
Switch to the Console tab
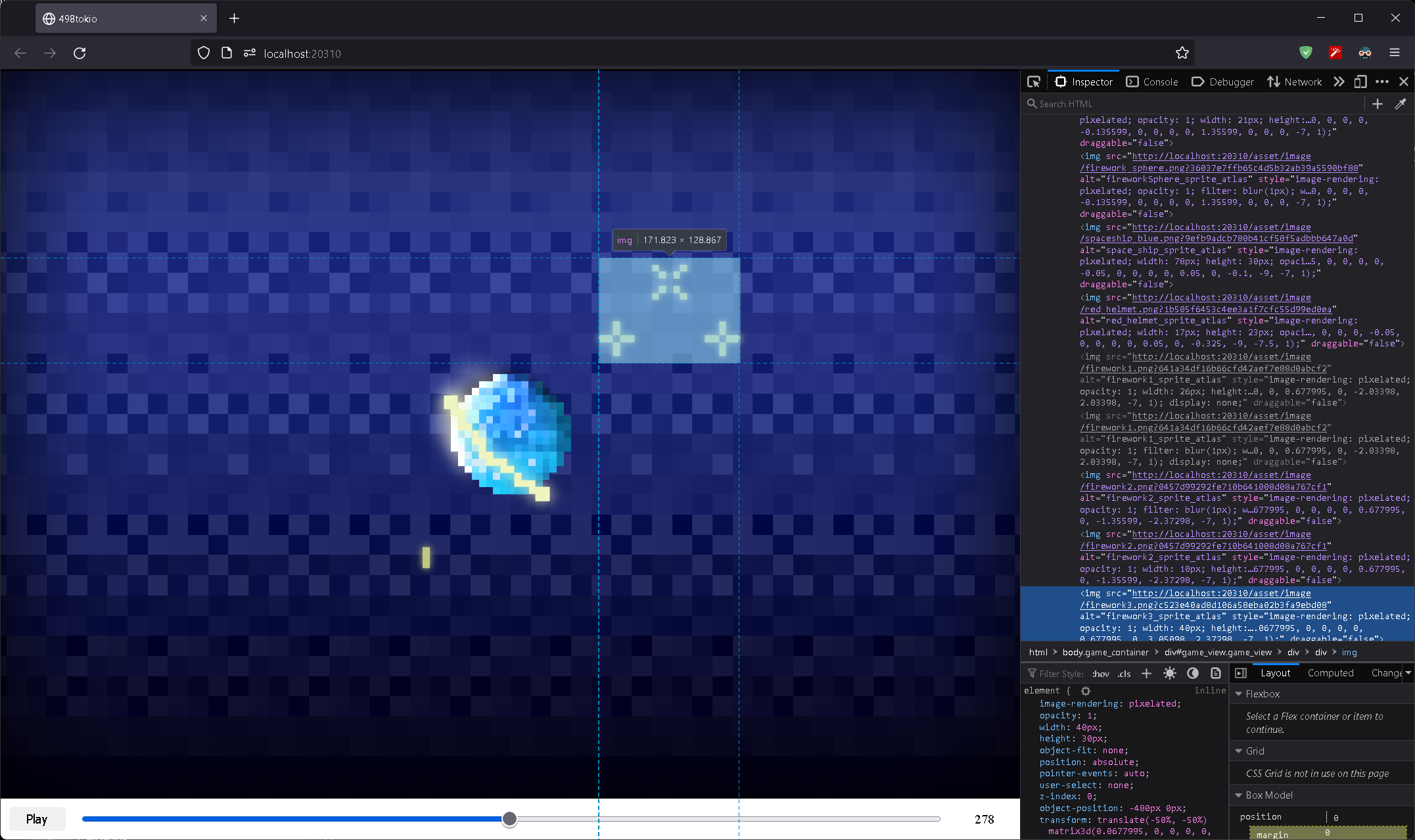[x=1152, y=82]
